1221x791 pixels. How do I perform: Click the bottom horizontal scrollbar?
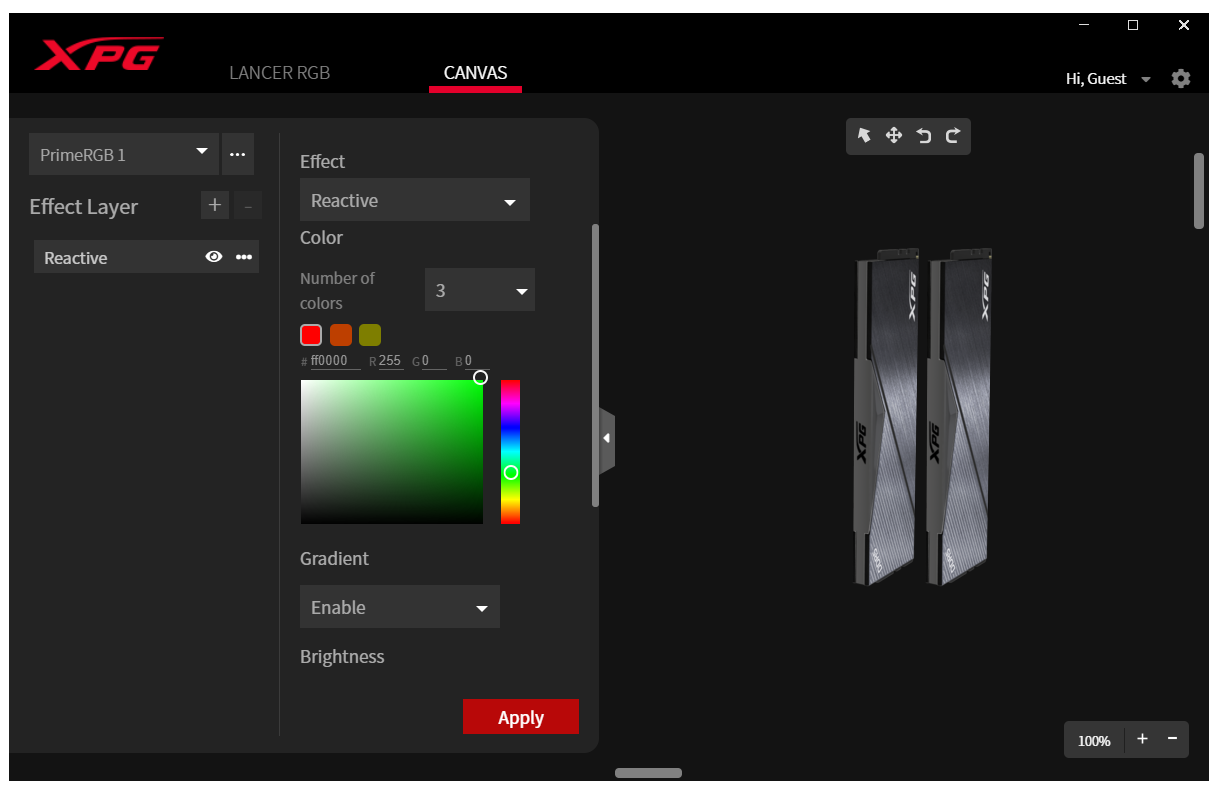click(648, 773)
